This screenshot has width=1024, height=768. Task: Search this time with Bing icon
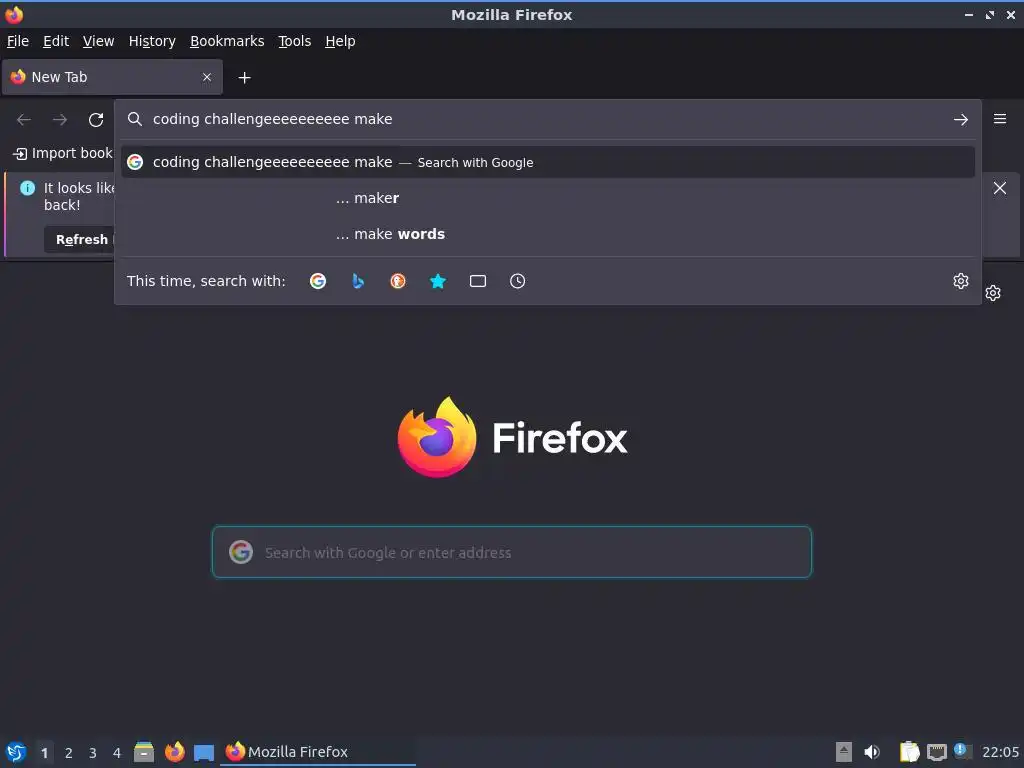(358, 281)
